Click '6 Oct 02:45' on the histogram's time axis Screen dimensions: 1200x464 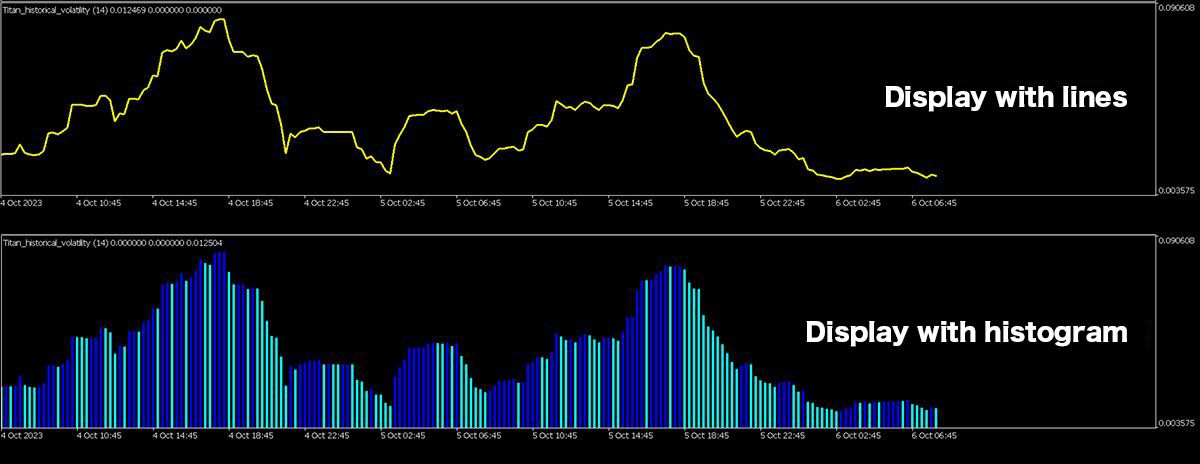(x=859, y=436)
